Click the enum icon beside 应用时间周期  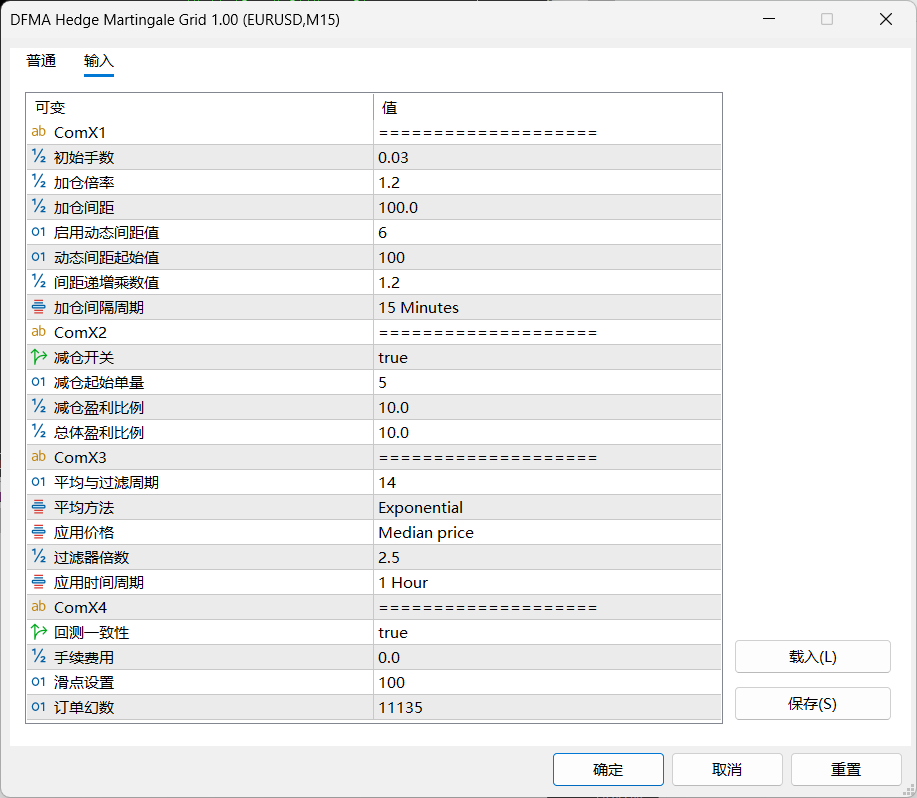39,582
